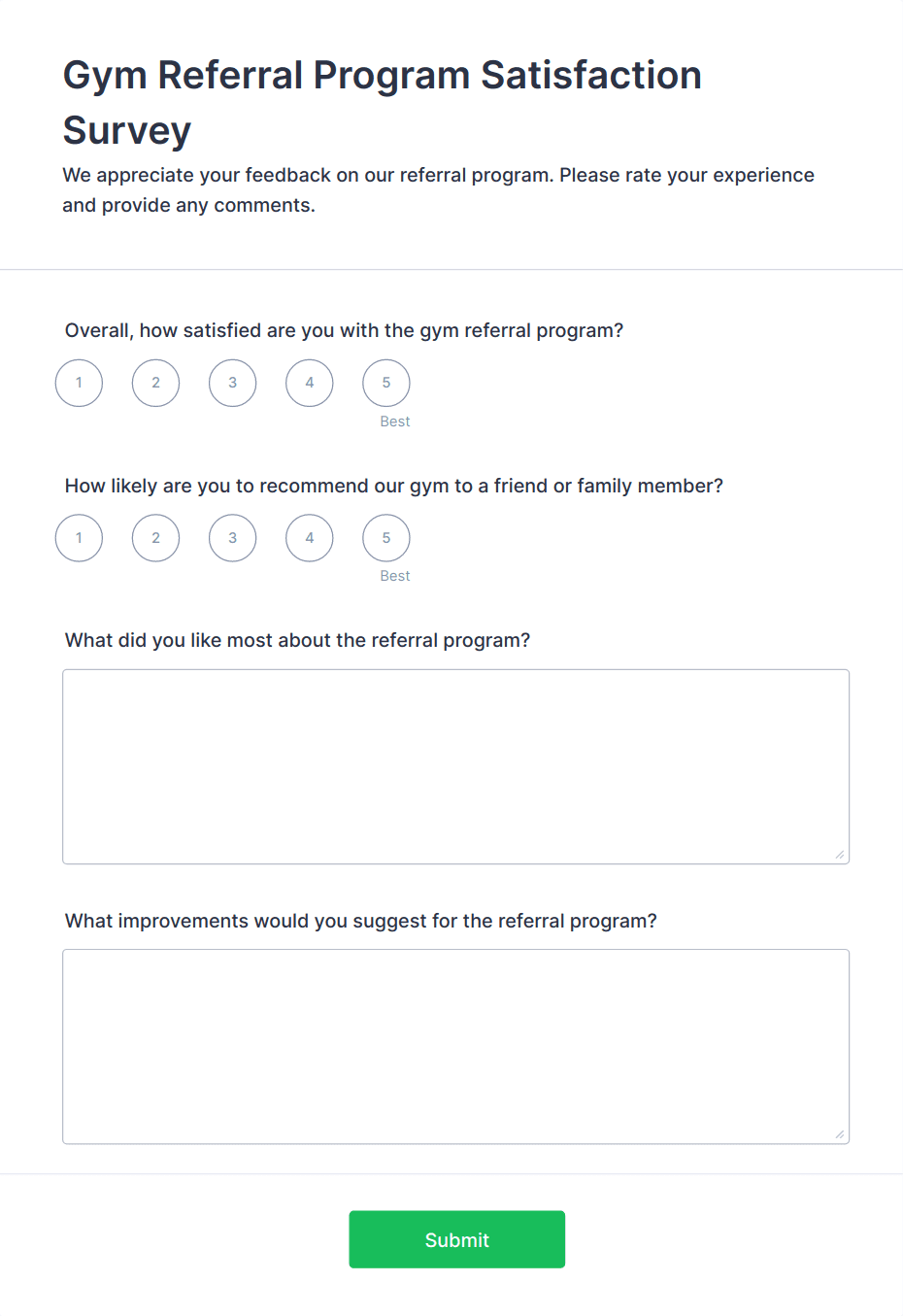903x1316 pixels.
Task: Click the 'Best' label under question one
Action: [x=395, y=421]
